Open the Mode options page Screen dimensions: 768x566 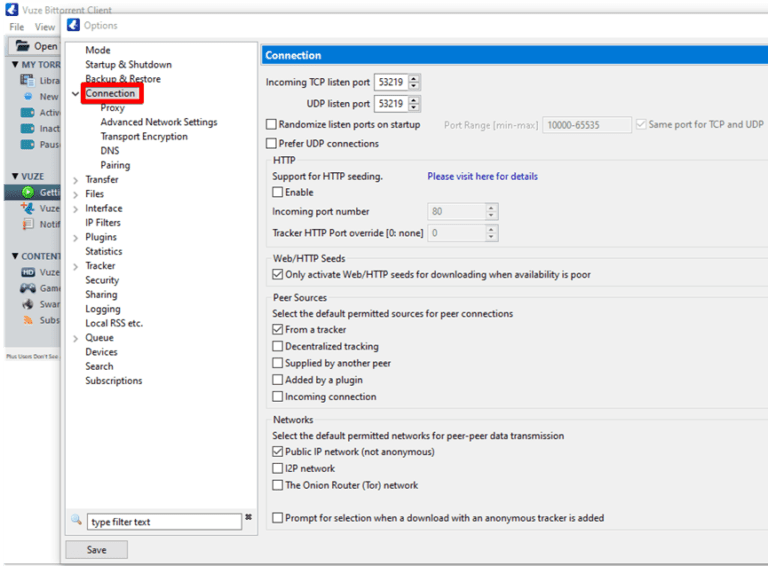98,50
